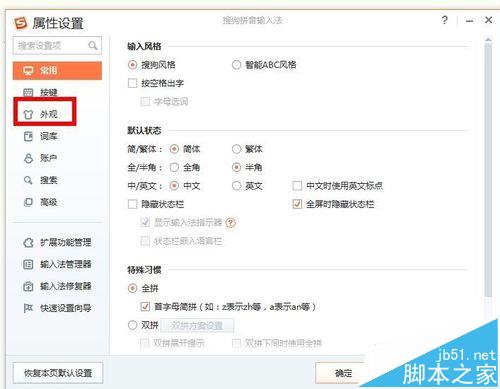Click the vertical scrollbar thumb
Image resolution: width=500 pixels, height=389 pixels.
point(488,169)
